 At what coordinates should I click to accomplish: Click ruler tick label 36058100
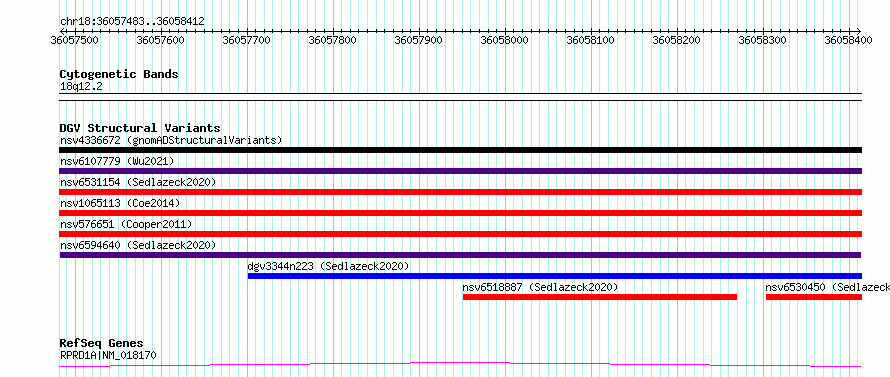591,40
